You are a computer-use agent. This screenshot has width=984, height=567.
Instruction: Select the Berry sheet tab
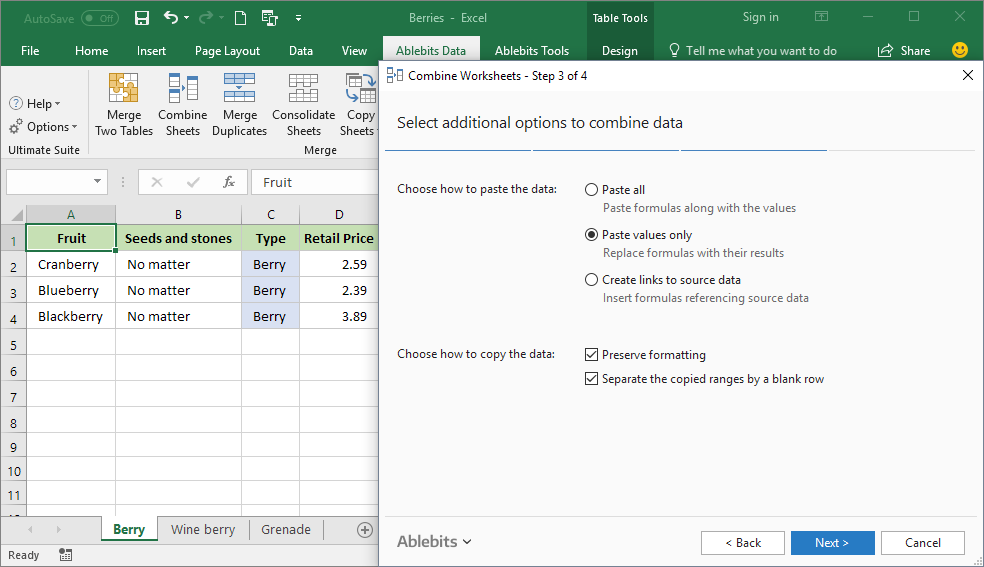(129, 529)
